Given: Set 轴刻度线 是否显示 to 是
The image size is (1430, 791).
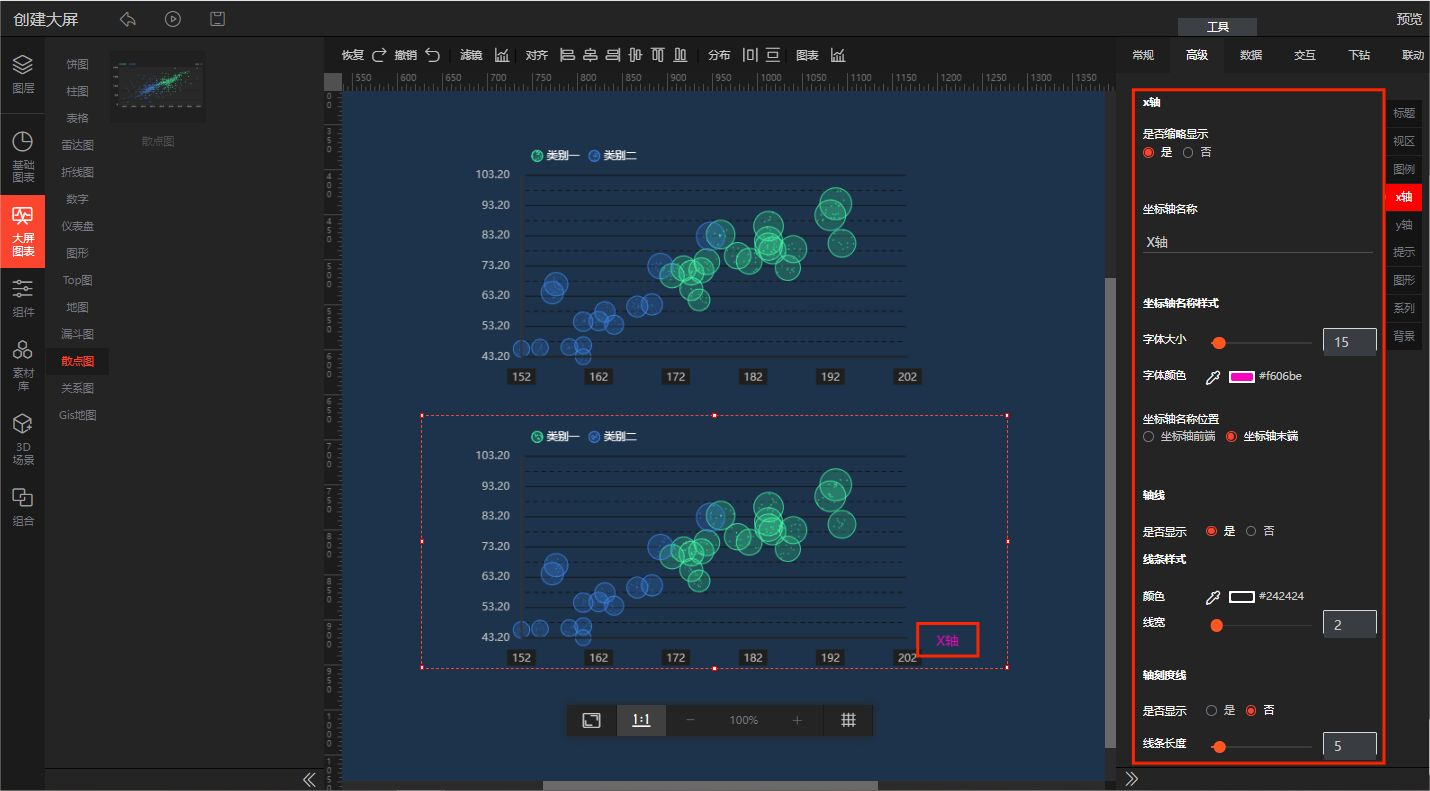Looking at the screenshot, I should tap(1211, 711).
